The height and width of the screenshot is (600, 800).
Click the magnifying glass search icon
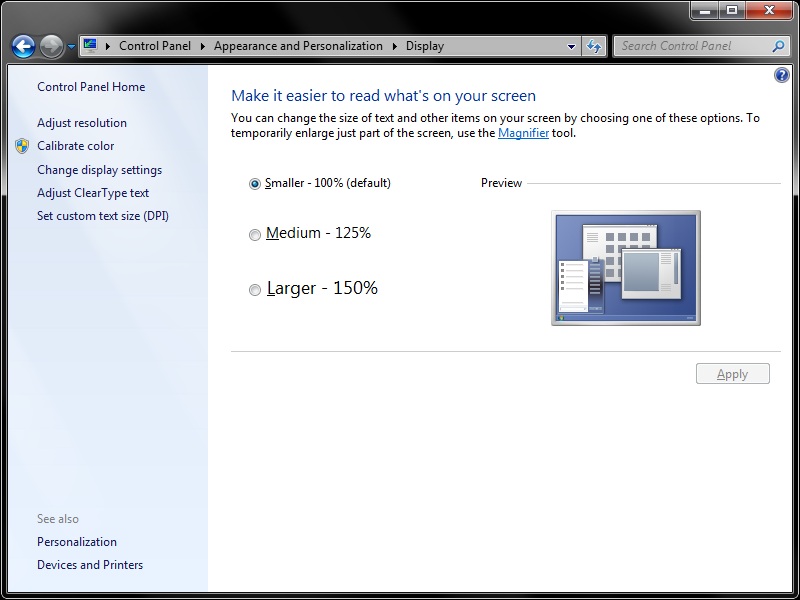[778, 46]
